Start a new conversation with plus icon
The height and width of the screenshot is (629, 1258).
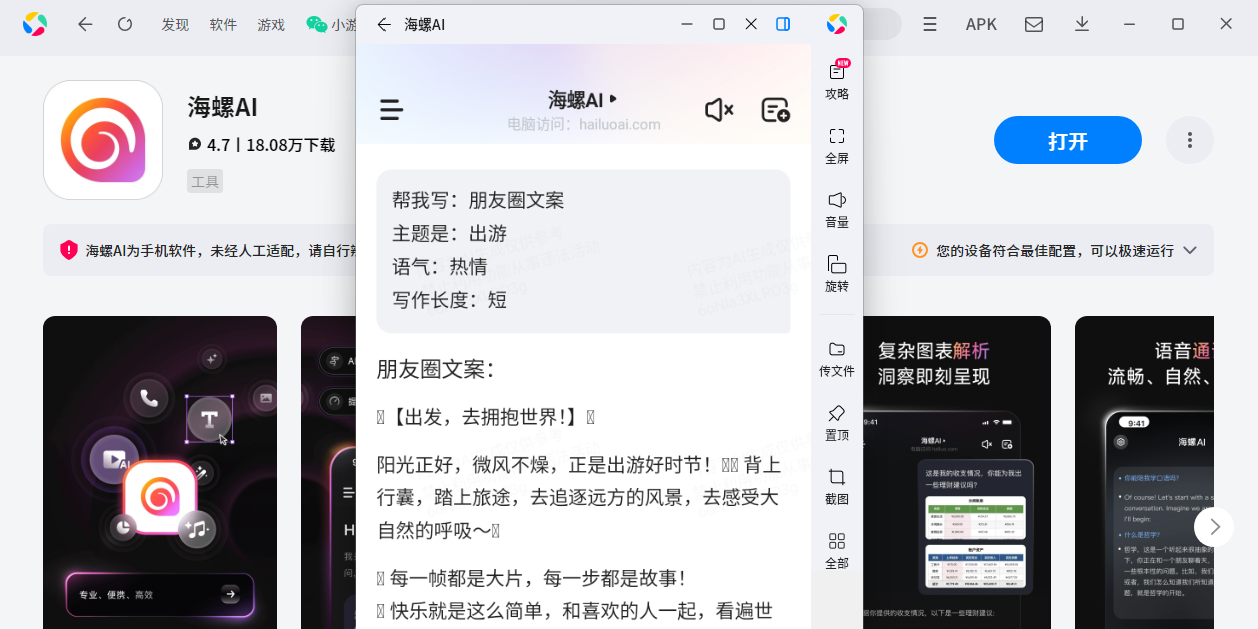(x=775, y=110)
